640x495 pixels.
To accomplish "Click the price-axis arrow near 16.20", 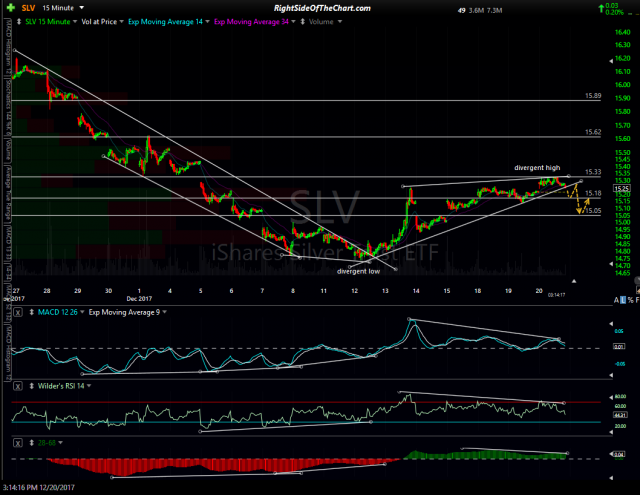I will pyautogui.click(x=611, y=61).
